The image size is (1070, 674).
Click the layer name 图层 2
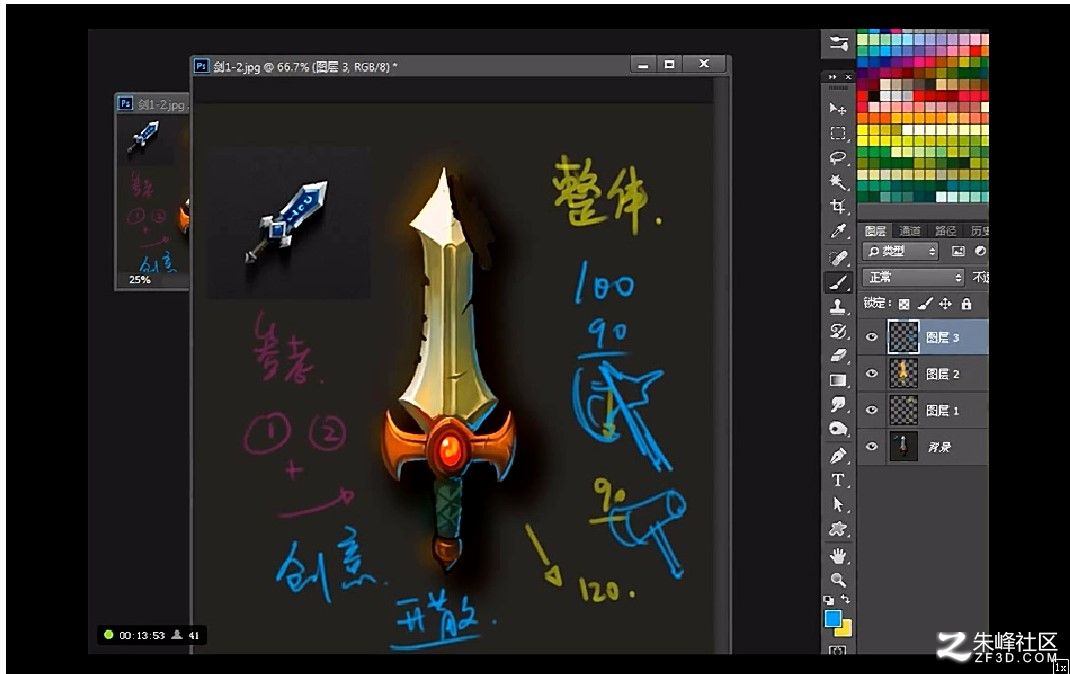[942, 374]
